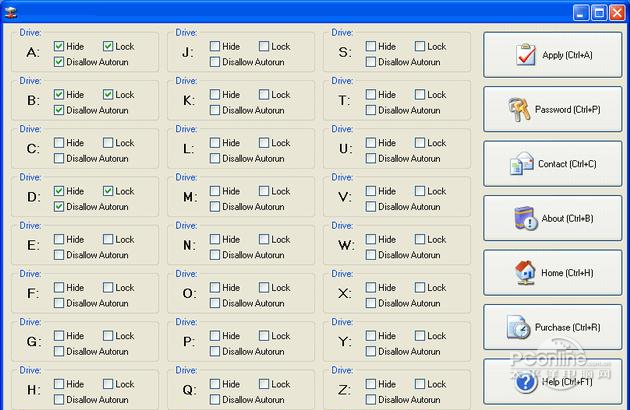This screenshot has height=410, width=630.
Task: Check Lock for drive H:
Action: [108, 384]
